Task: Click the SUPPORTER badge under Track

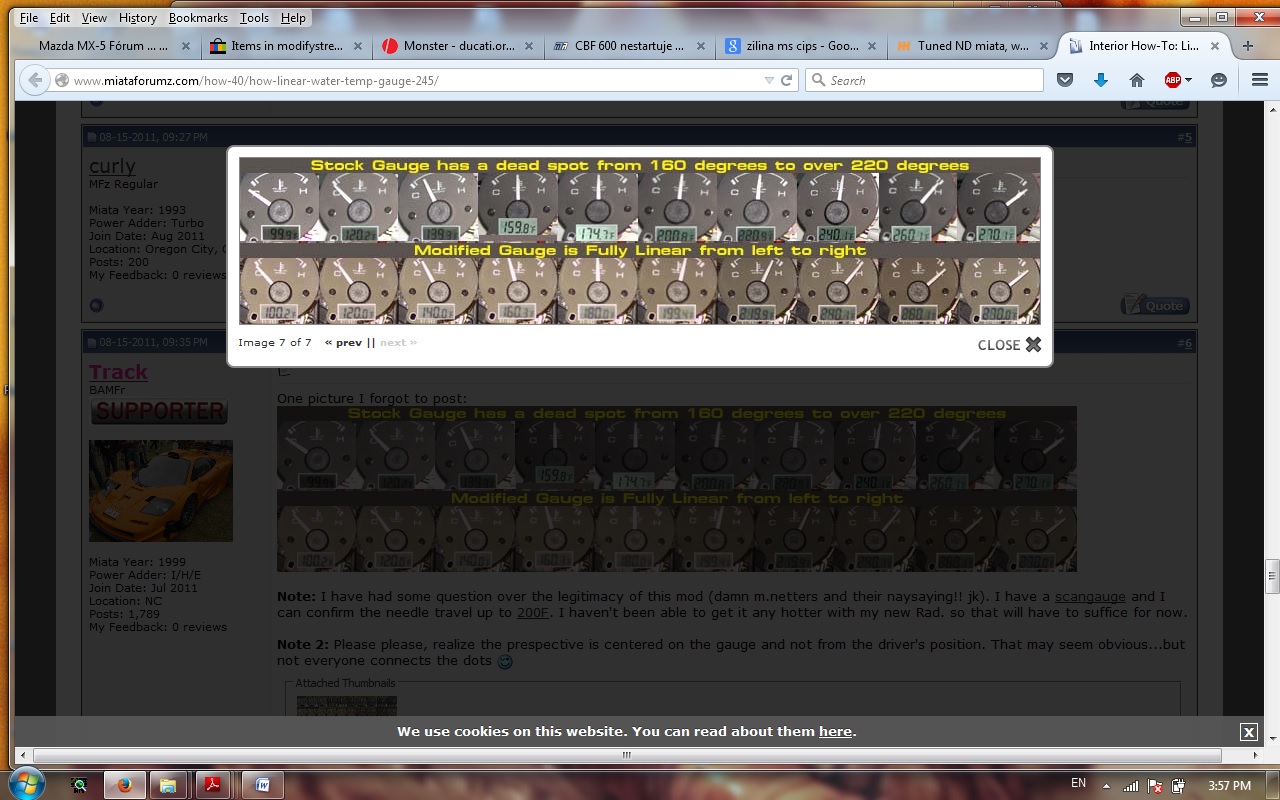Action: pos(159,410)
